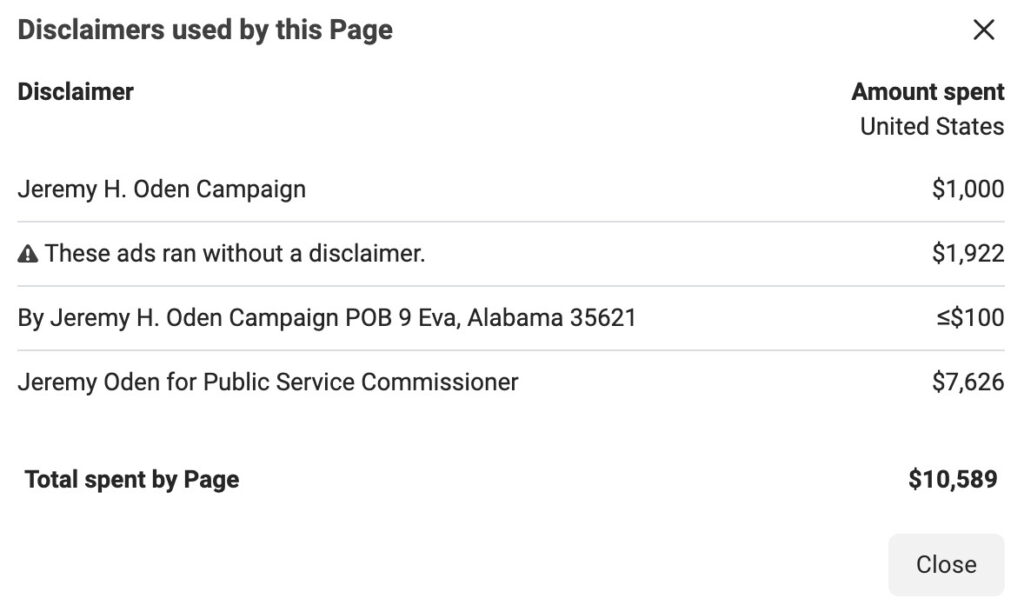The height and width of the screenshot is (605, 1024).
Task: Click the 'Total spent by Page' label
Action: click(132, 480)
